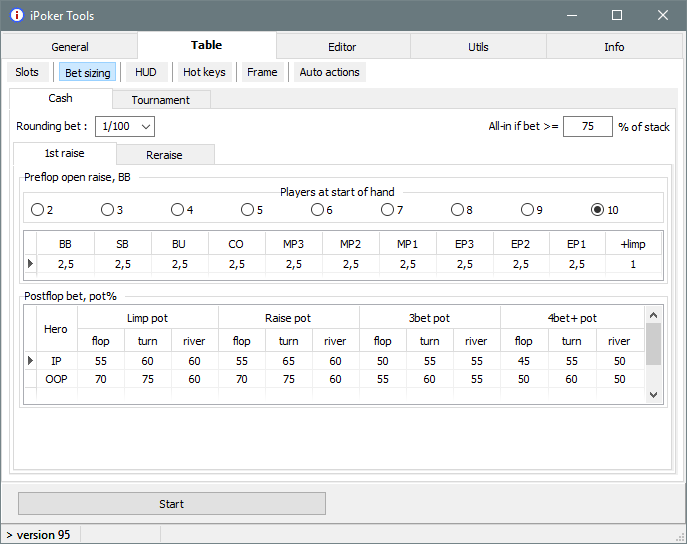
Task: Click the IP row indicator arrow
Action: [30, 360]
